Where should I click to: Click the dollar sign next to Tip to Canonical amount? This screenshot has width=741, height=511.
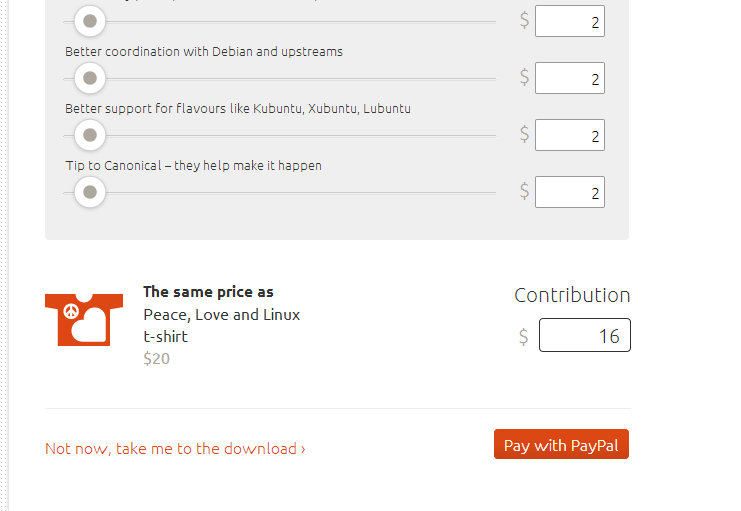(525, 191)
